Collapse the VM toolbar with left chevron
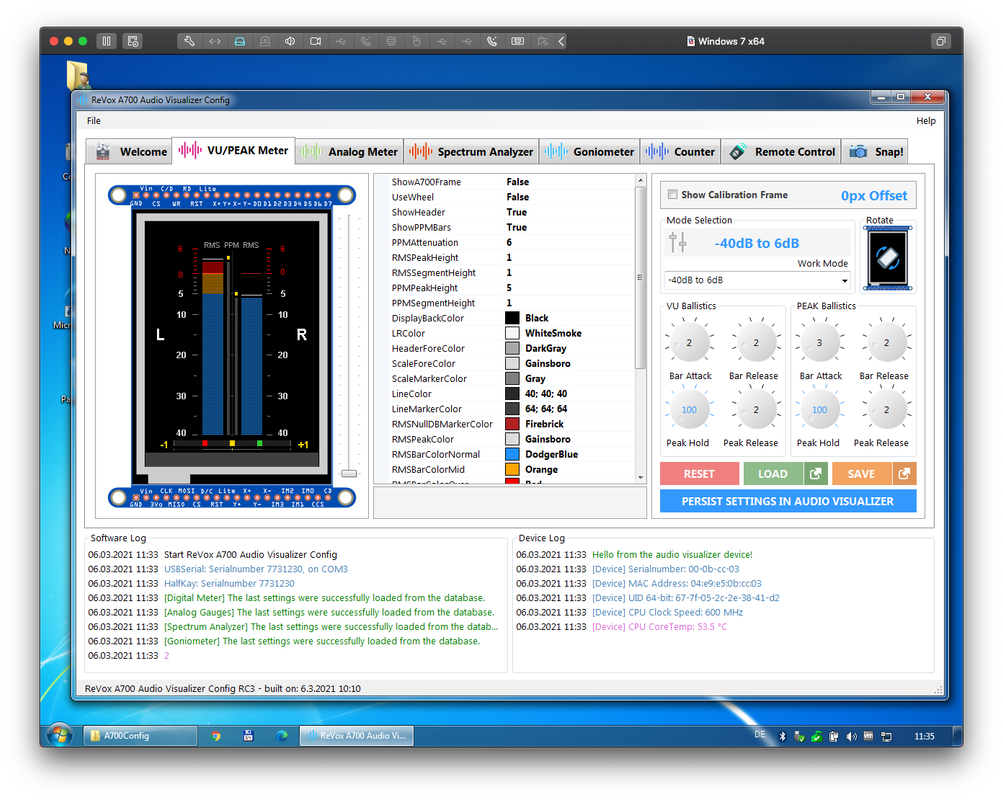This screenshot has width=1003, height=800. click(x=561, y=41)
